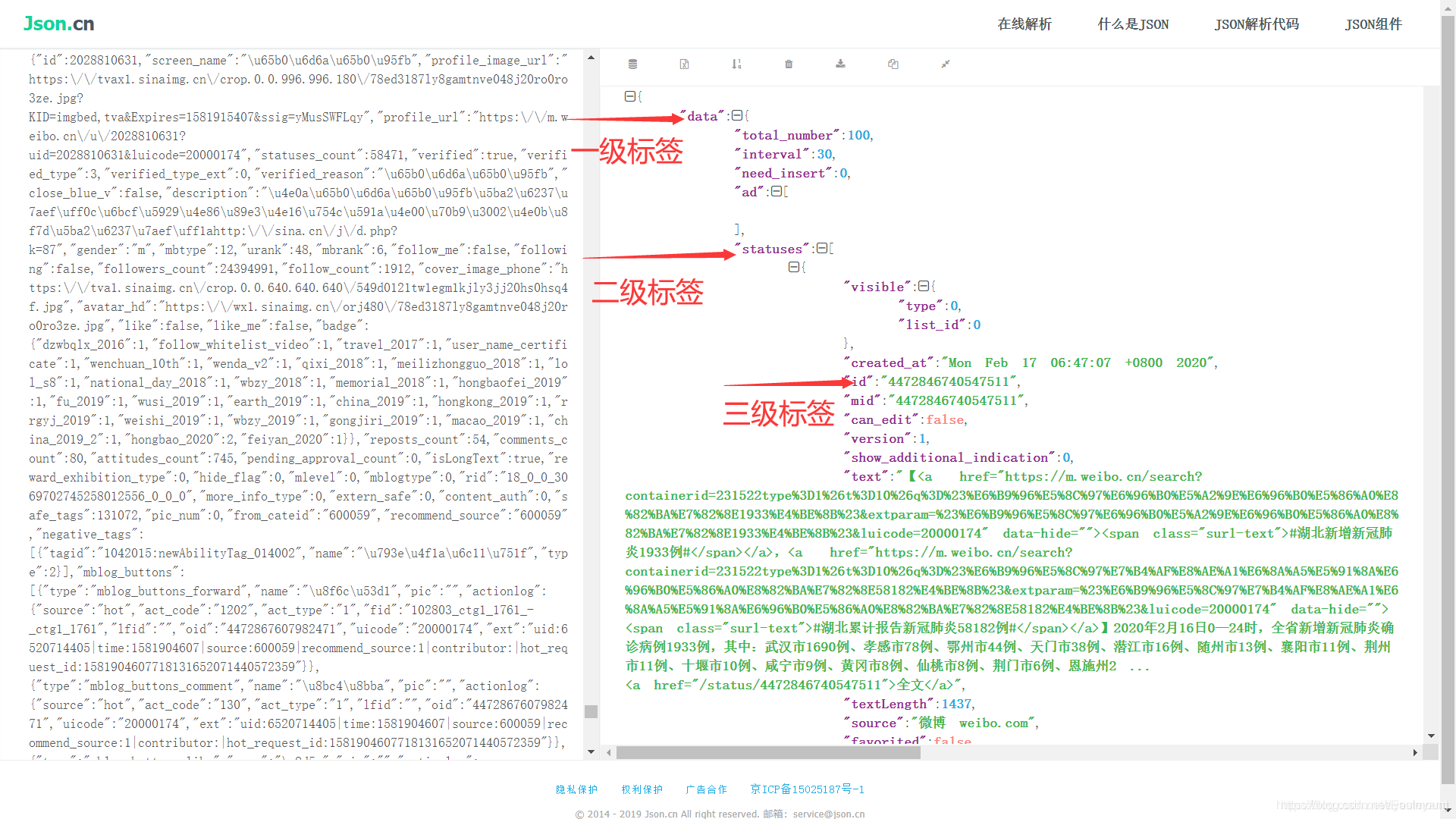Click the input pane's scroll-down arrow
Image resolution: width=1456 pixels, height=819 pixels.
pyautogui.click(x=591, y=752)
